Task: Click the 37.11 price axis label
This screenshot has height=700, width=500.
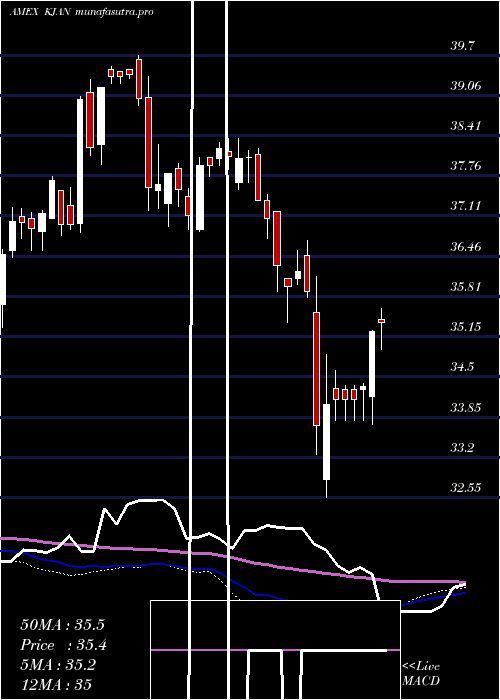Action: [x=466, y=206]
